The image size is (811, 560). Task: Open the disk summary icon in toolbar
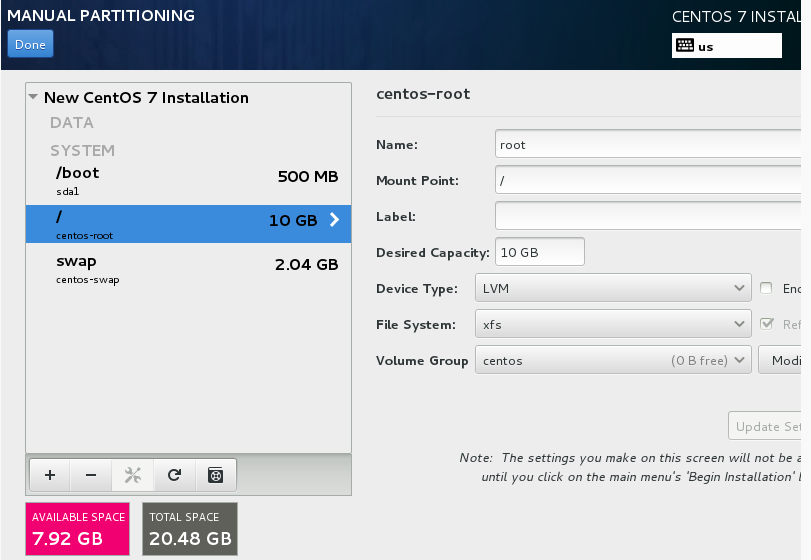pyautogui.click(x=215, y=475)
